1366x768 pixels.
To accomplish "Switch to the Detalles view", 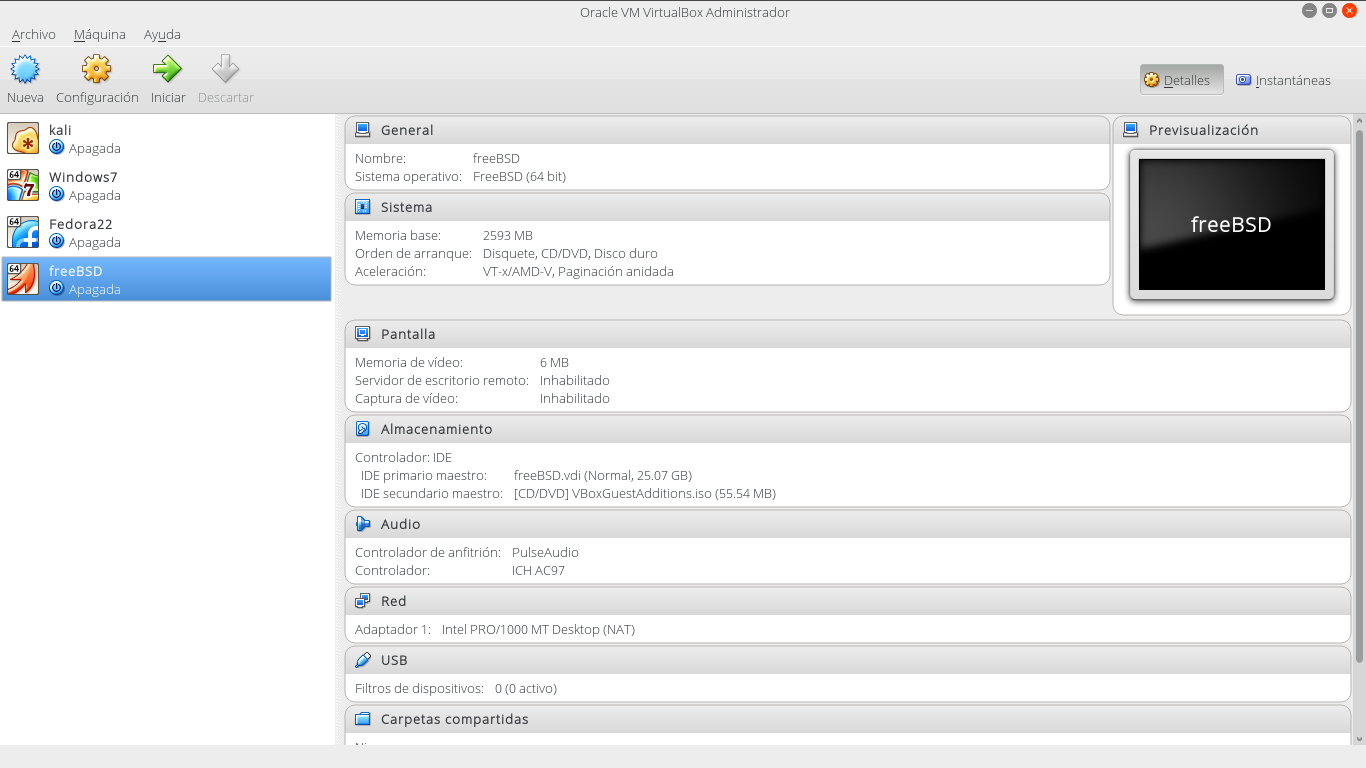I will tap(1182, 80).
